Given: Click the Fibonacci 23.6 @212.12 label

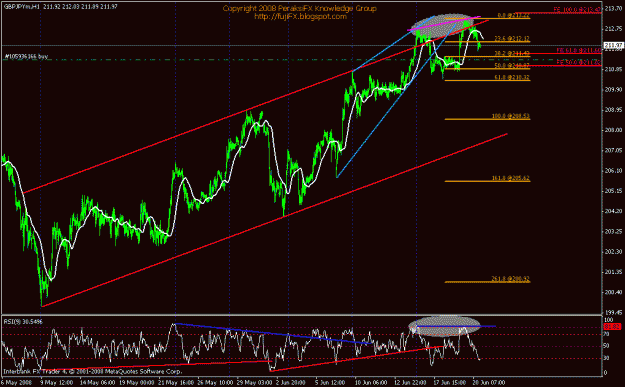Looking at the screenshot, I should point(512,39).
